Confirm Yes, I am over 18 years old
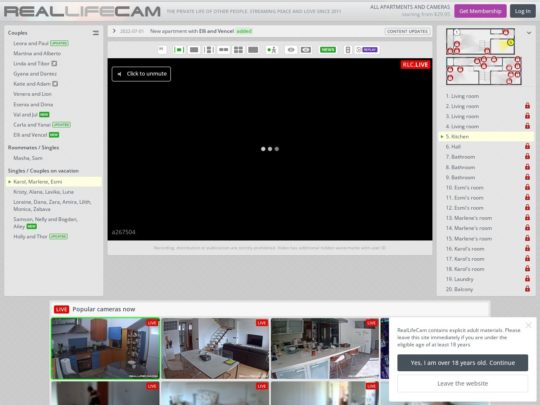Viewport: 540px width, 405px height. click(x=463, y=363)
